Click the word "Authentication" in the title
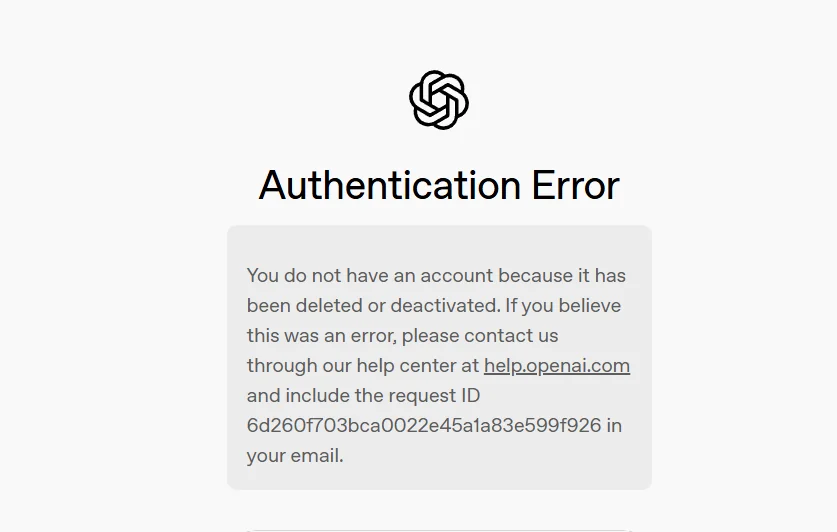The image size is (837, 532). pos(389,186)
